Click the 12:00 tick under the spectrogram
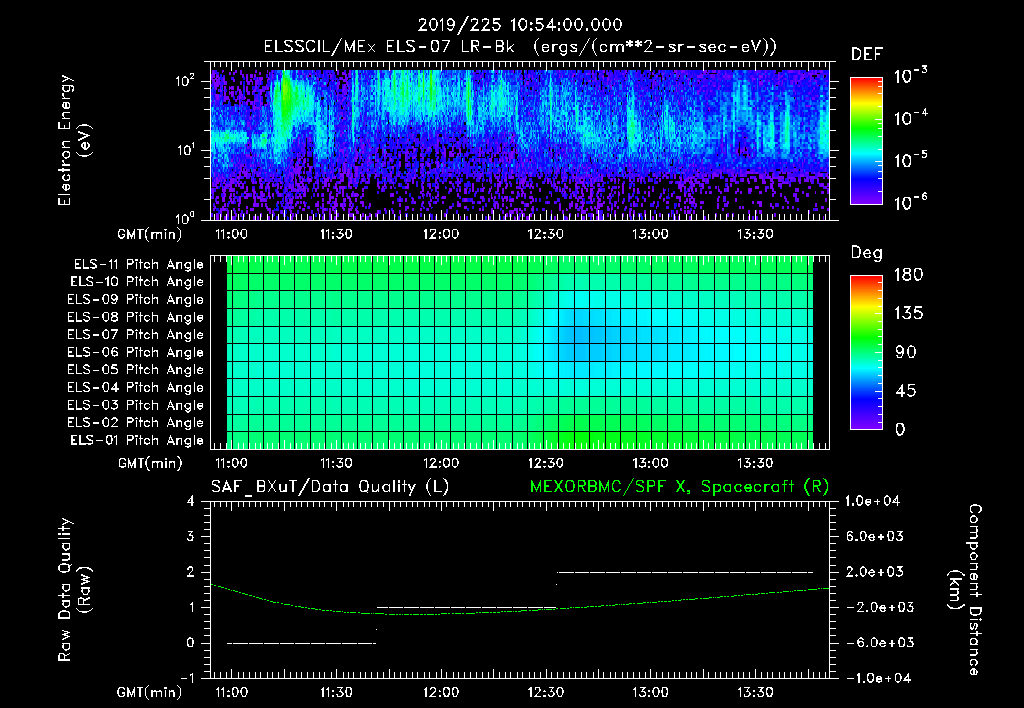This screenshot has width=1024, height=708. coord(441,234)
